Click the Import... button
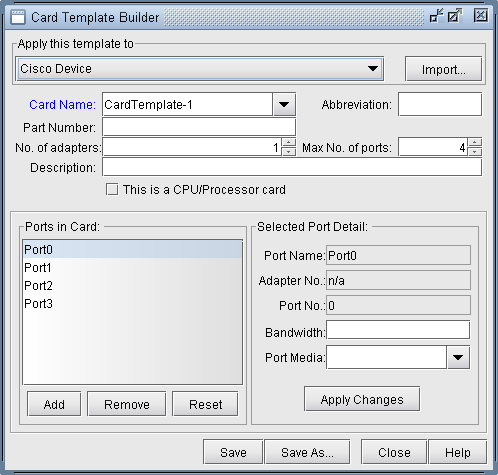The width and height of the screenshot is (498, 475). click(x=443, y=69)
